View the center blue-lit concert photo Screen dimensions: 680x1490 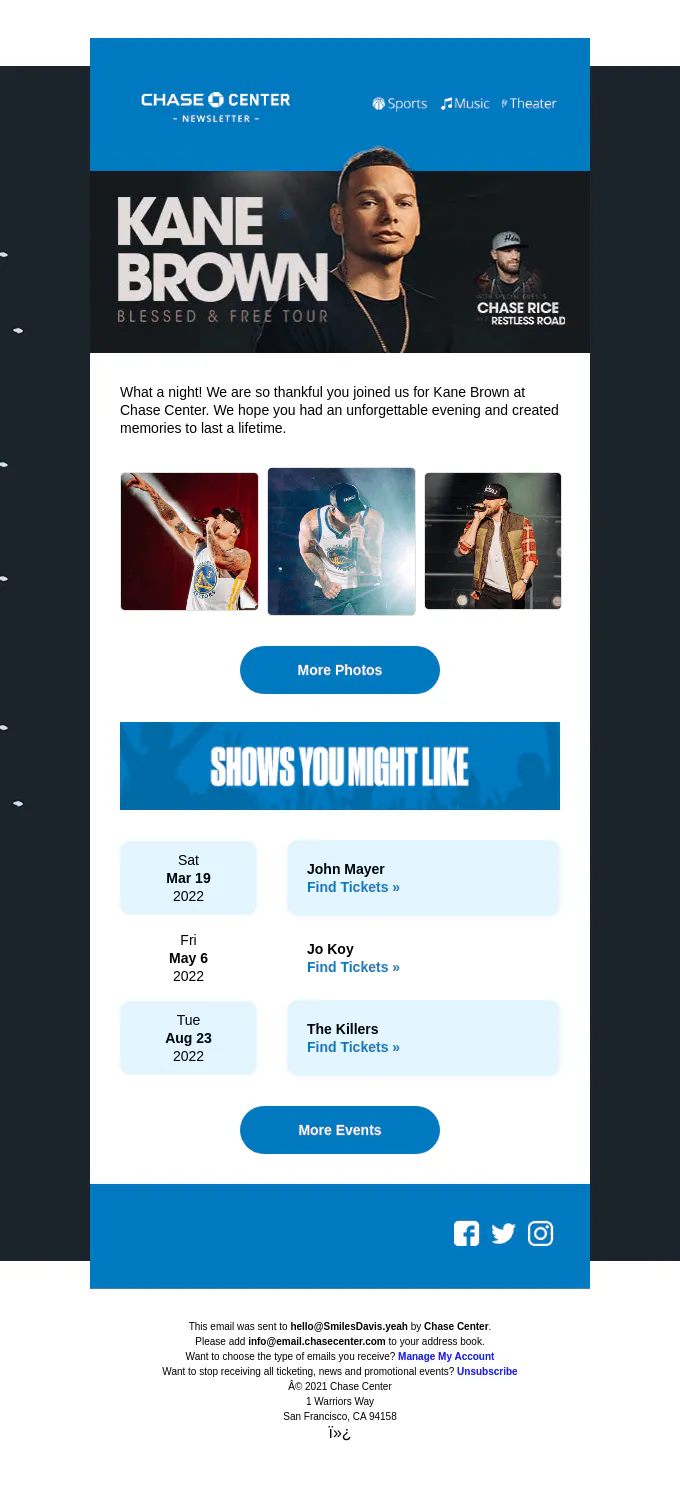pos(341,541)
